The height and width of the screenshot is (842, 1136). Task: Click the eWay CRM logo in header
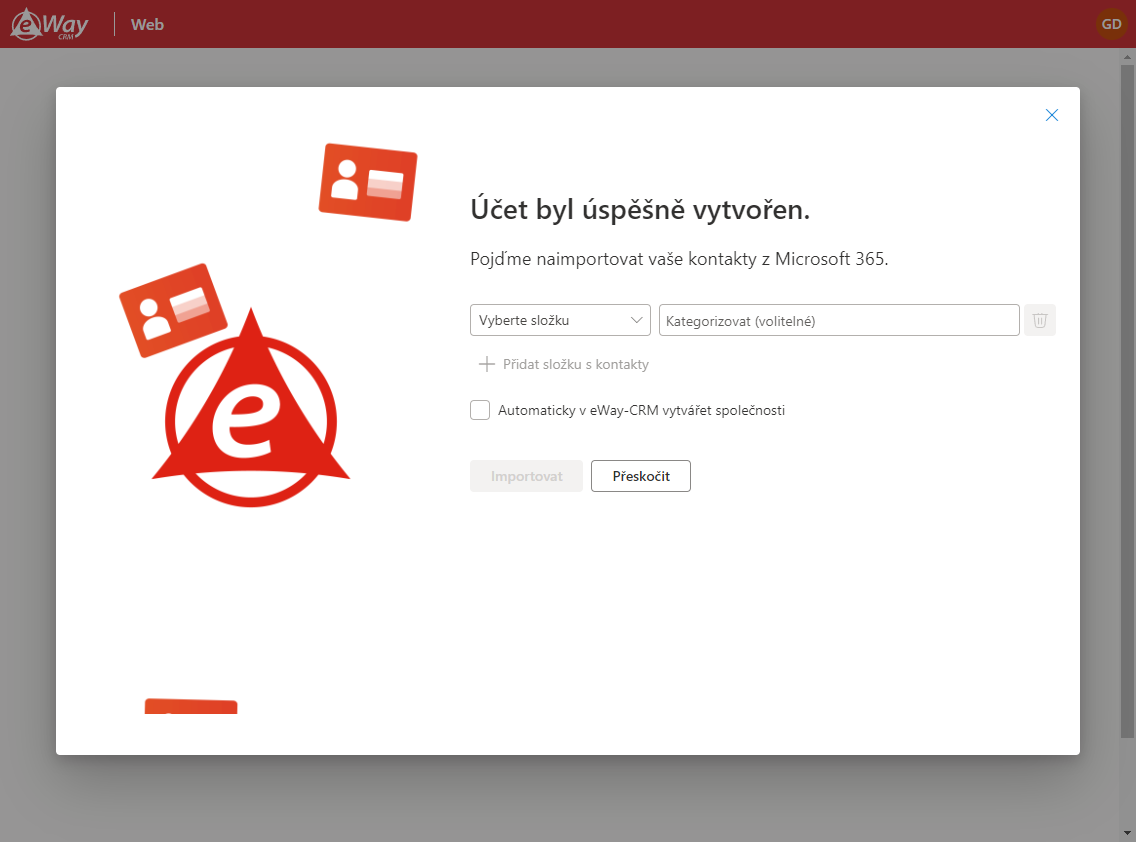[x=49, y=24]
